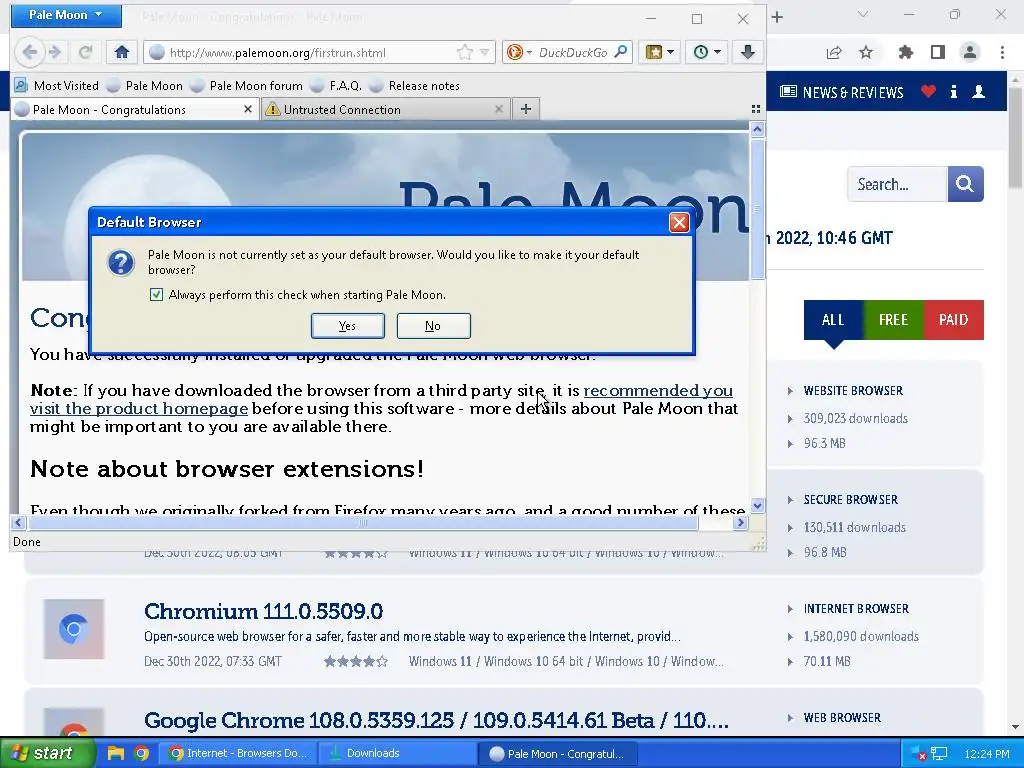Click the DuckDuckGo search input field
This screenshot has height=768, width=1024.
click(573, 53)
